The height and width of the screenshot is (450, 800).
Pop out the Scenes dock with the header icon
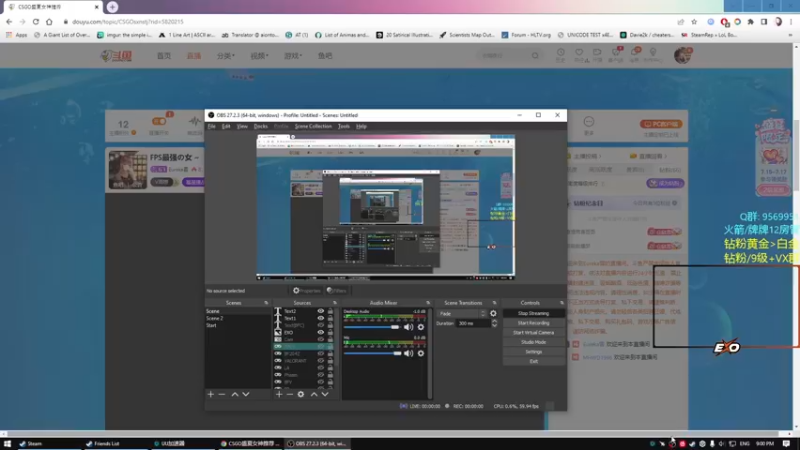(266, 303)
